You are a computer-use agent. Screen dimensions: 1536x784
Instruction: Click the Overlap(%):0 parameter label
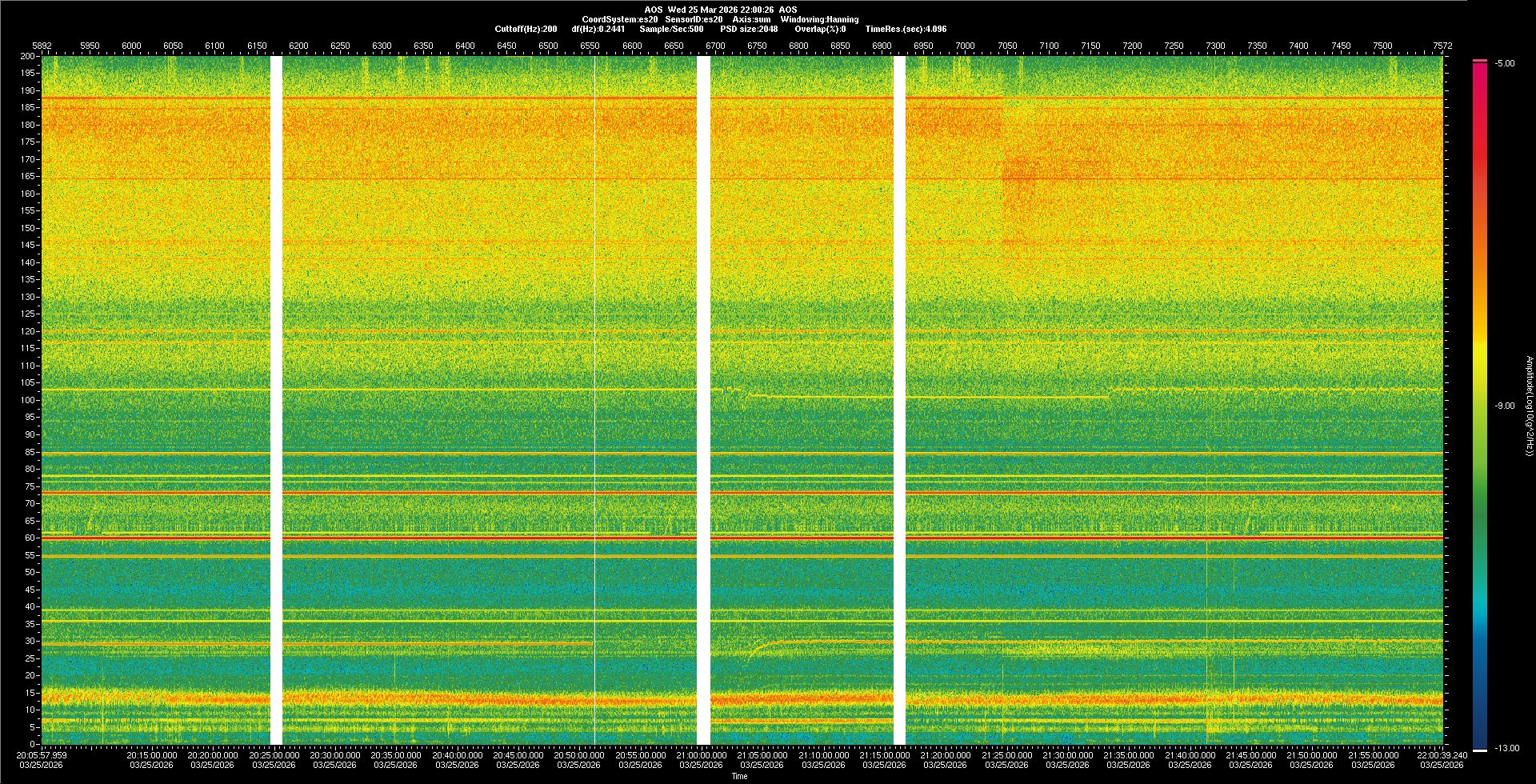[821, 29]
